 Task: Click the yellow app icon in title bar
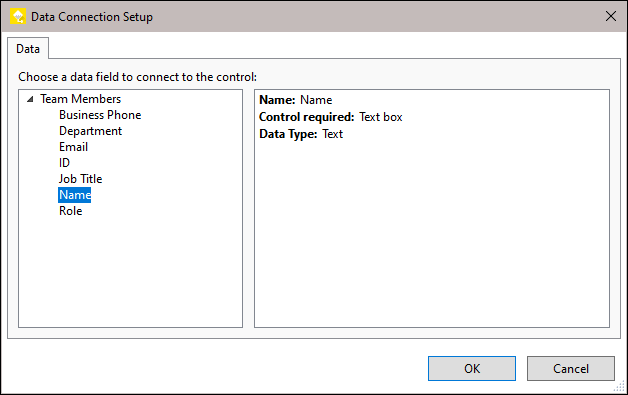[x=18, y=16]
